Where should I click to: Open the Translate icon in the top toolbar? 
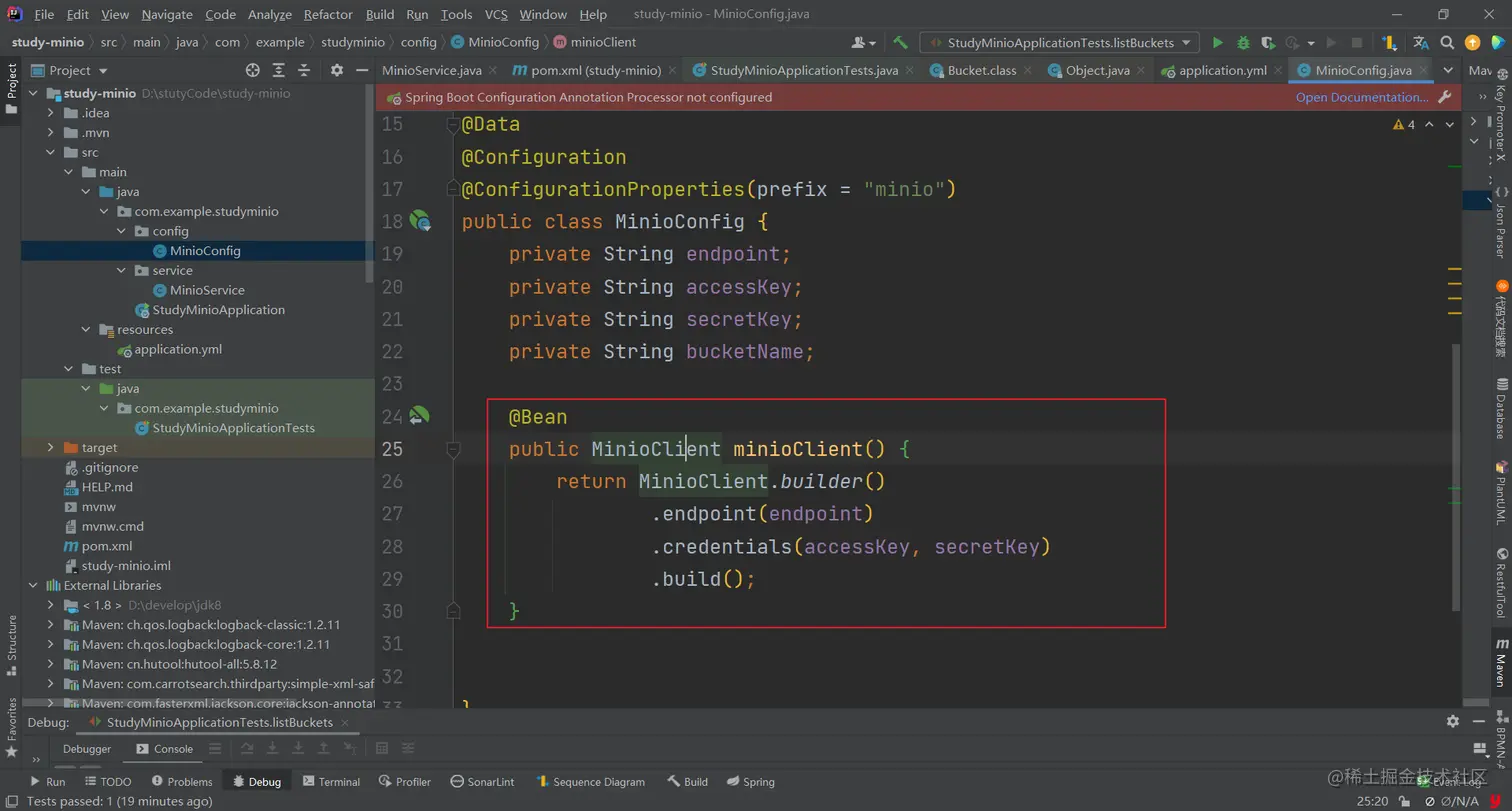(1420, 43)
